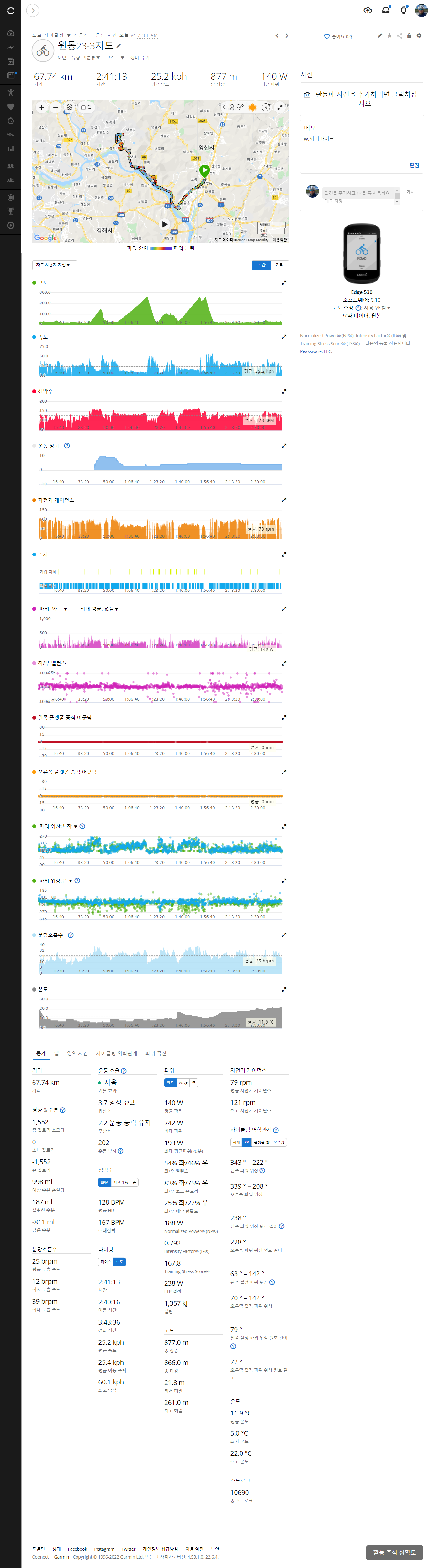Click the help icon next to 분당호흡수 chart
Image resolution: width=434 pixels, height=1568 pixels.
click(71, 936)
